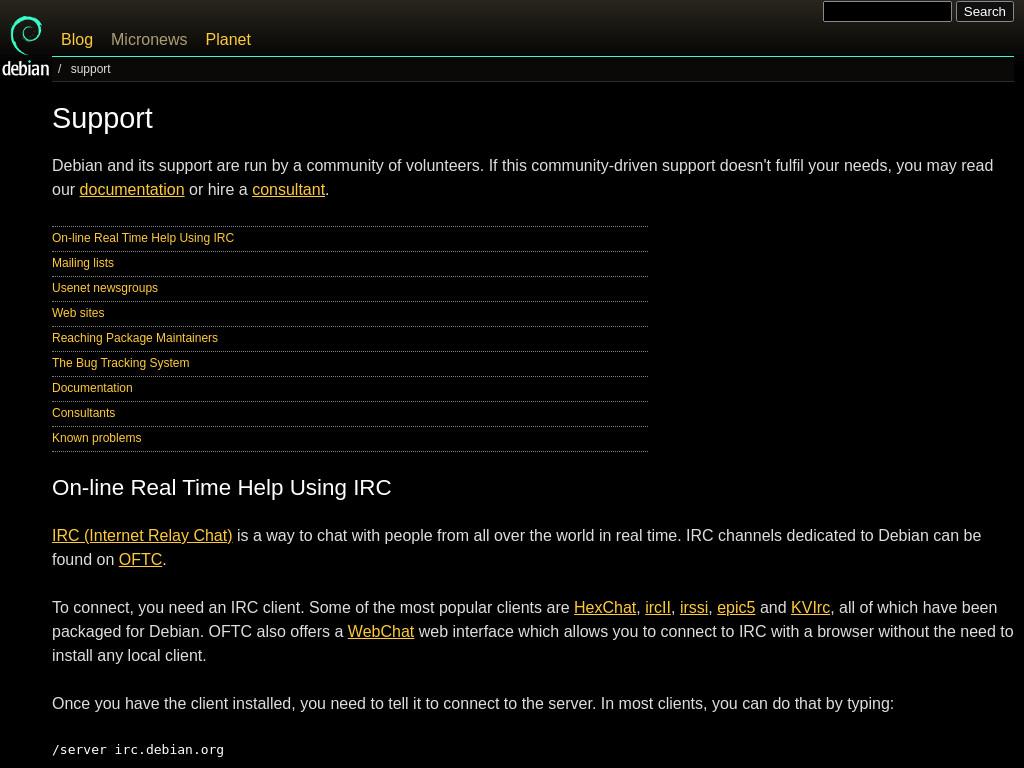Jump to Documentation contents entry
1024x768 pixels.
coord(92,388)
